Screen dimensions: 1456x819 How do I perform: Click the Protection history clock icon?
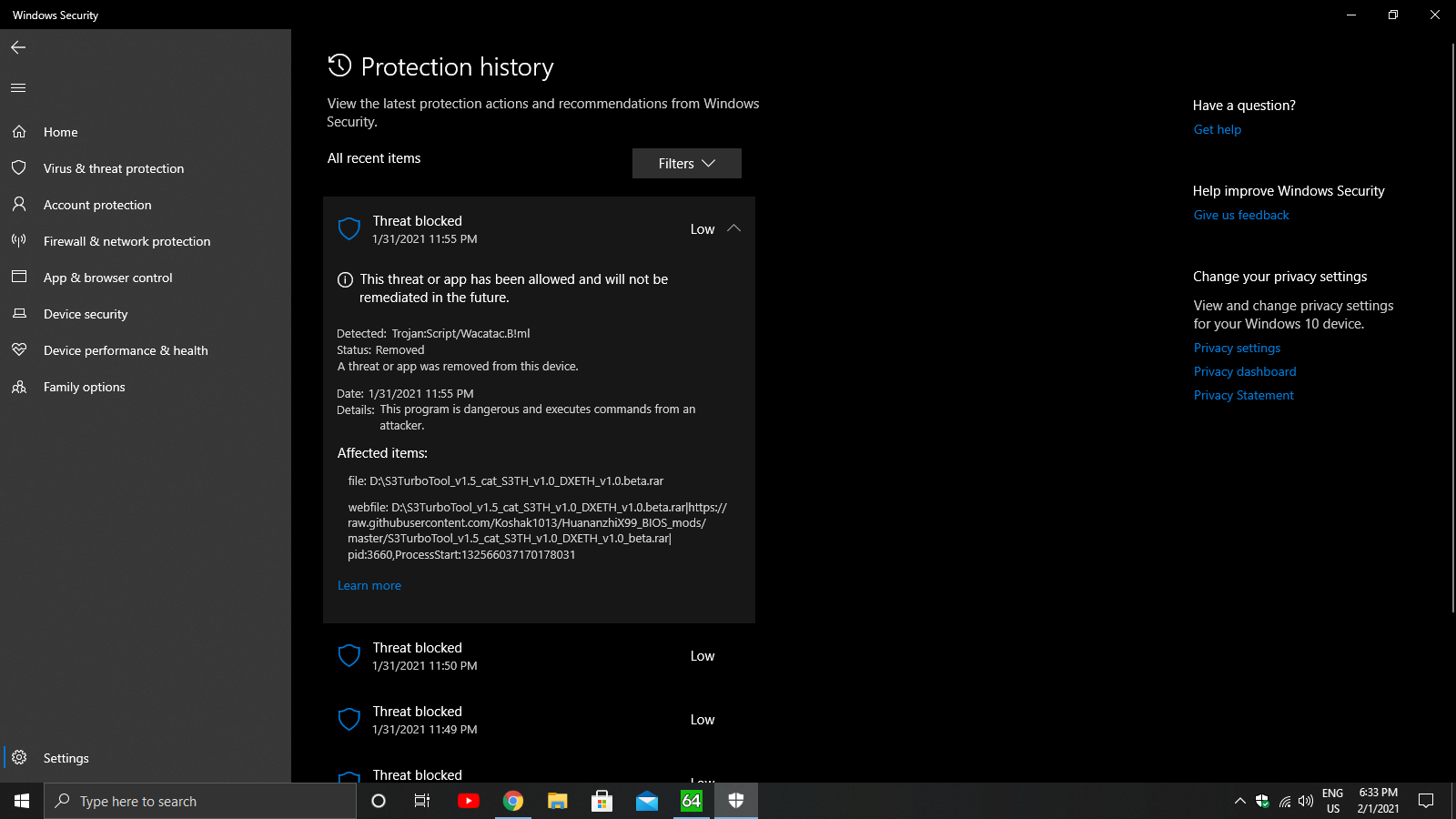339,66
